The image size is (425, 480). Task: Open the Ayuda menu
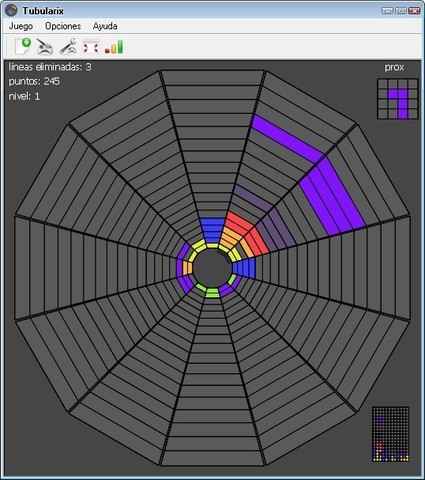(x=105, y=26)
